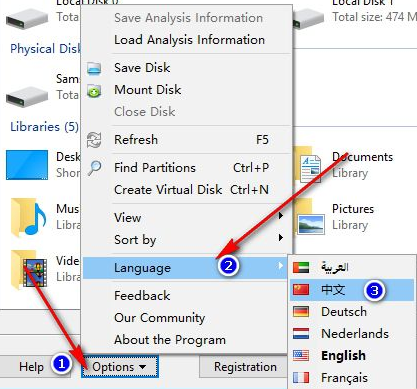Click the Documents library label
The height and width of the screenshot is (389, 417).
363,157
